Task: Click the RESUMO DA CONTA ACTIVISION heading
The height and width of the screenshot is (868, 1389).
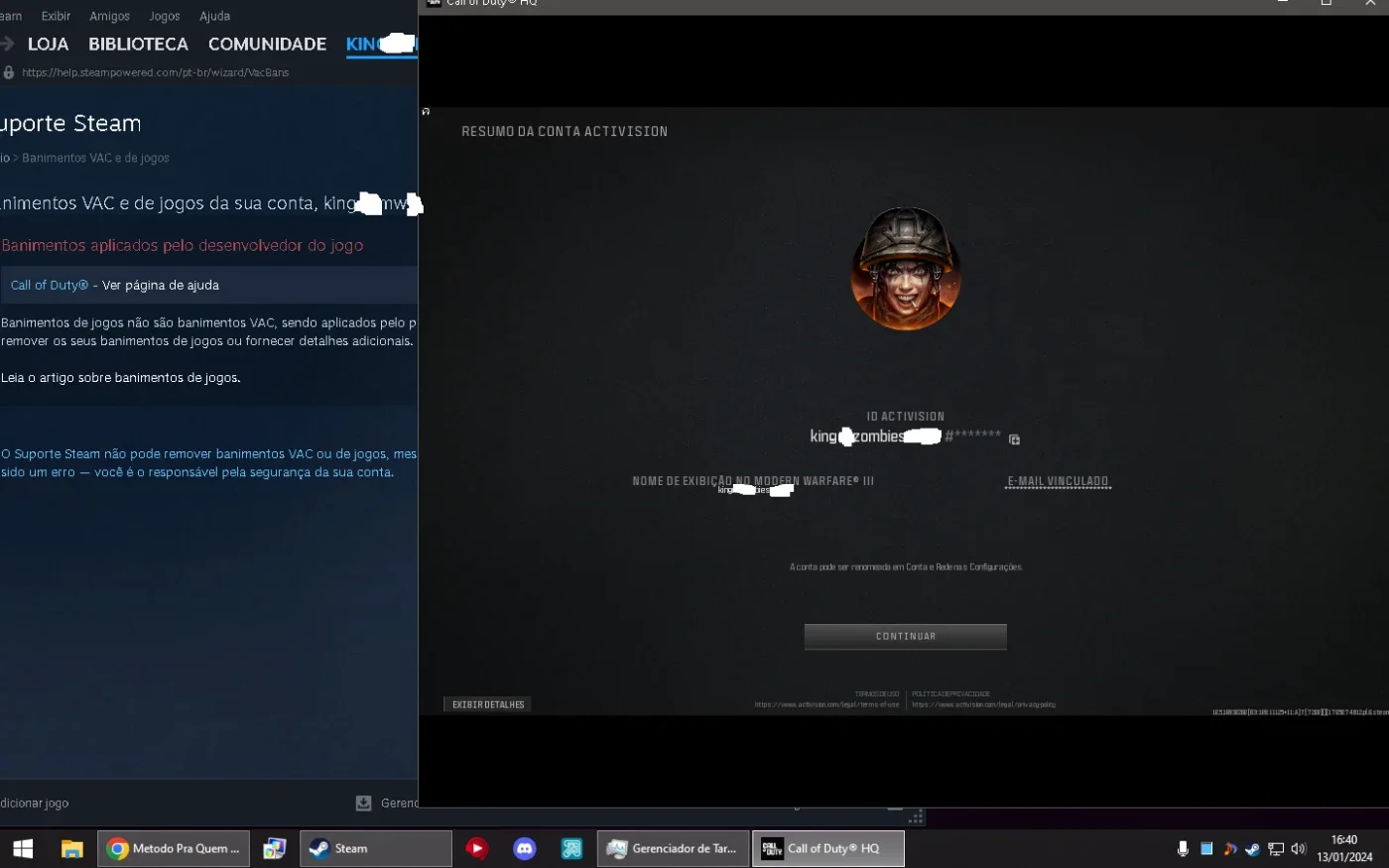Action: 565,131
